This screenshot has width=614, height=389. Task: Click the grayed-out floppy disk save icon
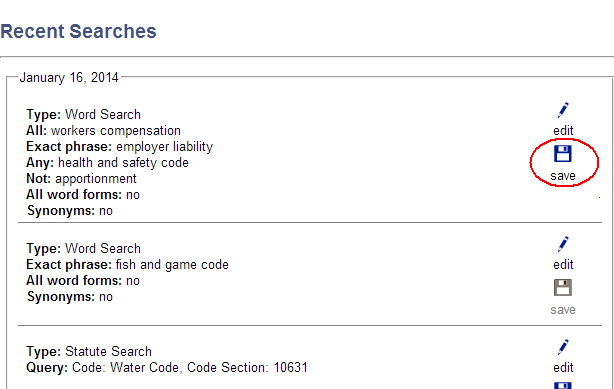563,288
